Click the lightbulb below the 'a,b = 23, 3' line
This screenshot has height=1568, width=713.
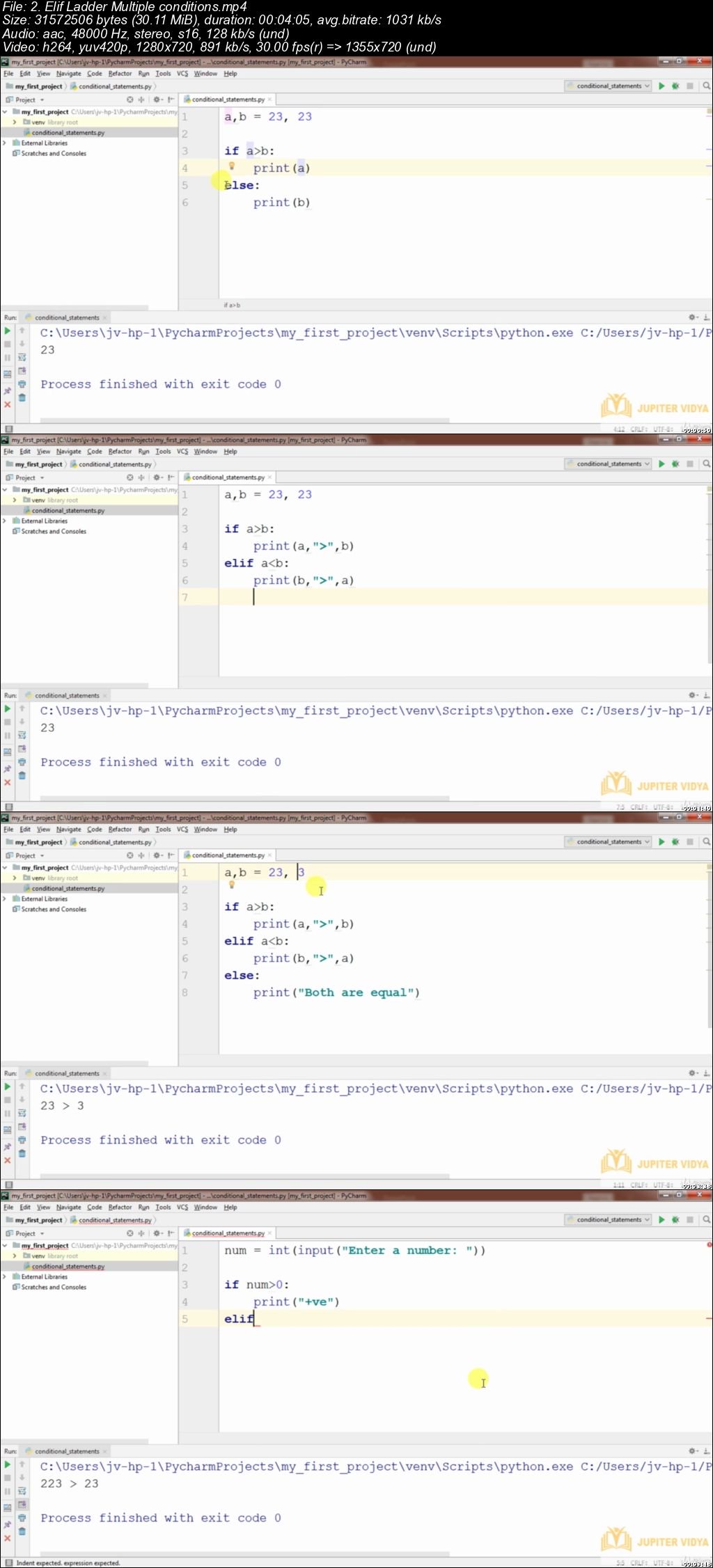(x=232, y=885)
